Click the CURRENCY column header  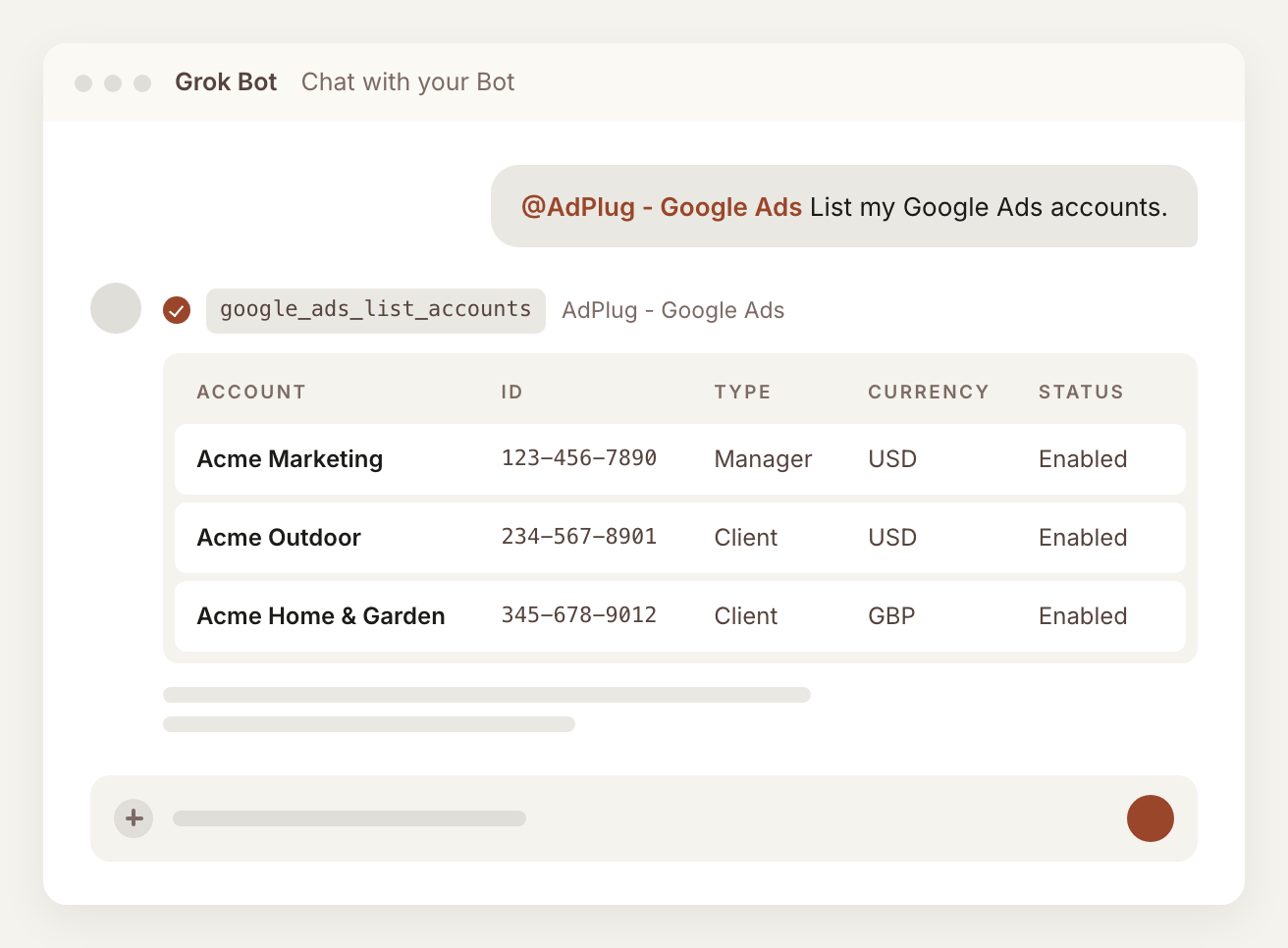[x=929, y=393]
